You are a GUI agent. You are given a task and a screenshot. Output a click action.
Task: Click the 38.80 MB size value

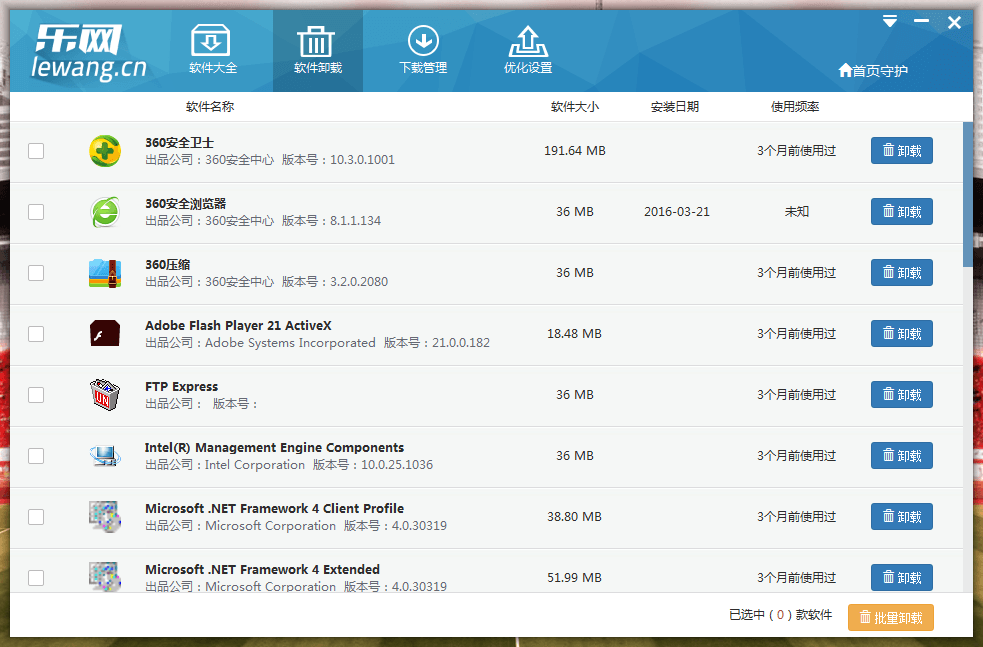(574, 517)
